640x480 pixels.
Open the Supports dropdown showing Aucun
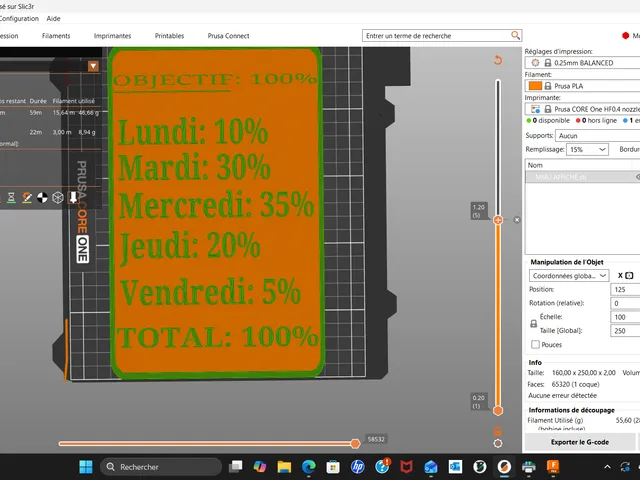(x=598, y=136)
